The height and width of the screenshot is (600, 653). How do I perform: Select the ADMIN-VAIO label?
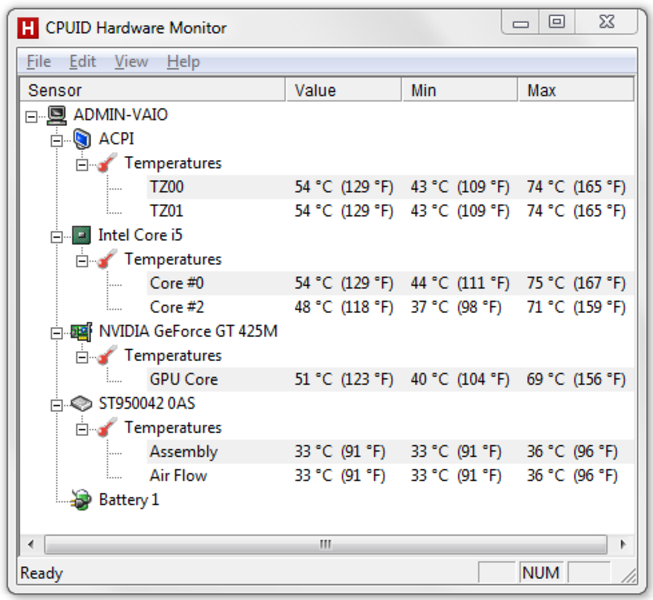coord(120,115)
